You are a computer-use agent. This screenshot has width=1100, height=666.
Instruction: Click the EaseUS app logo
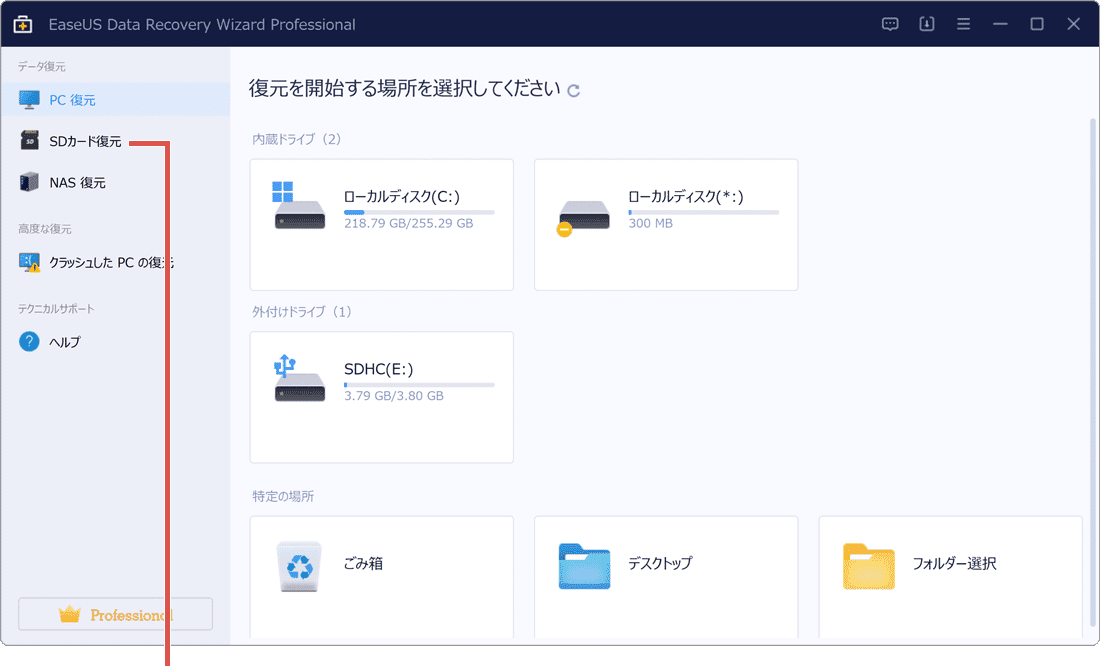coord(22,23)
